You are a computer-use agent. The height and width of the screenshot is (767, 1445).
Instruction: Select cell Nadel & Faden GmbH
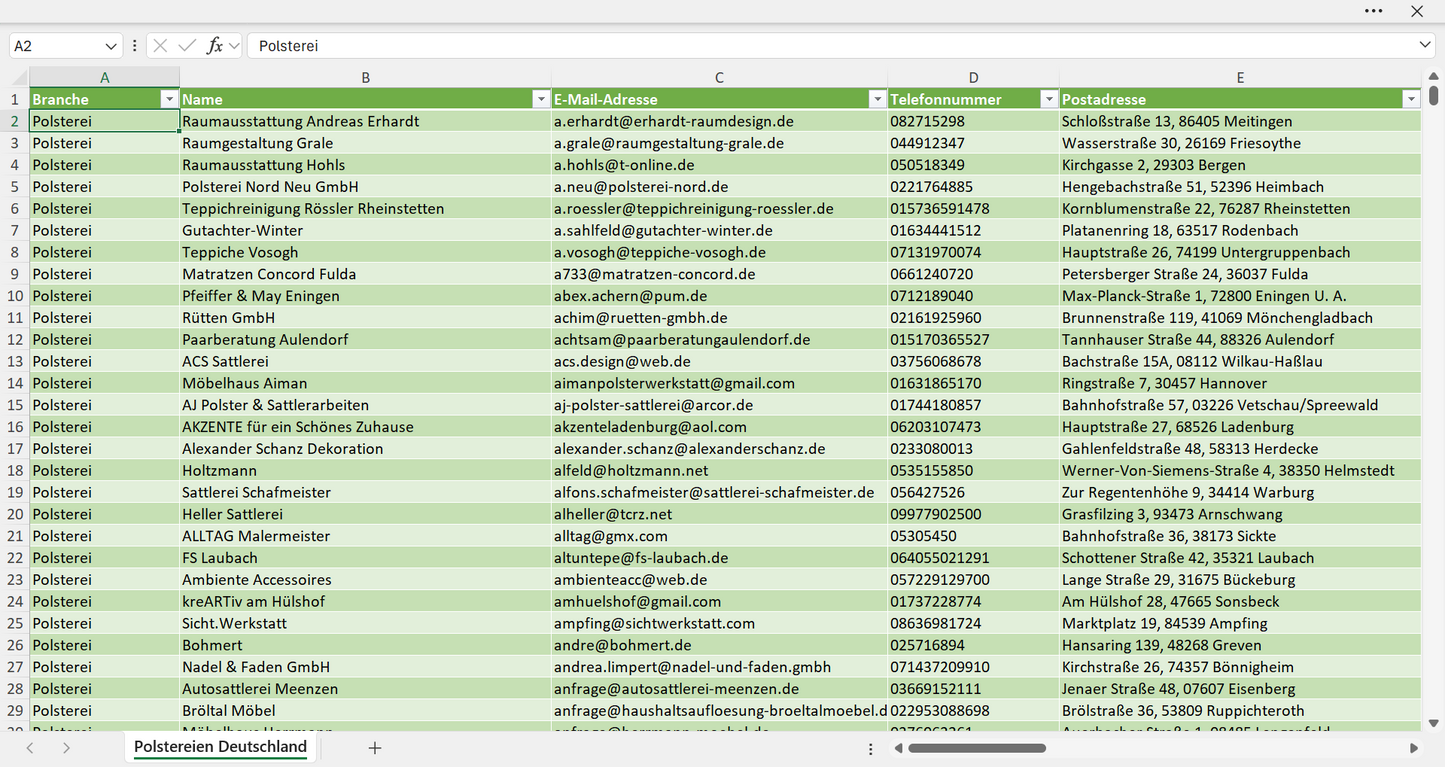(x=366, y=667)
